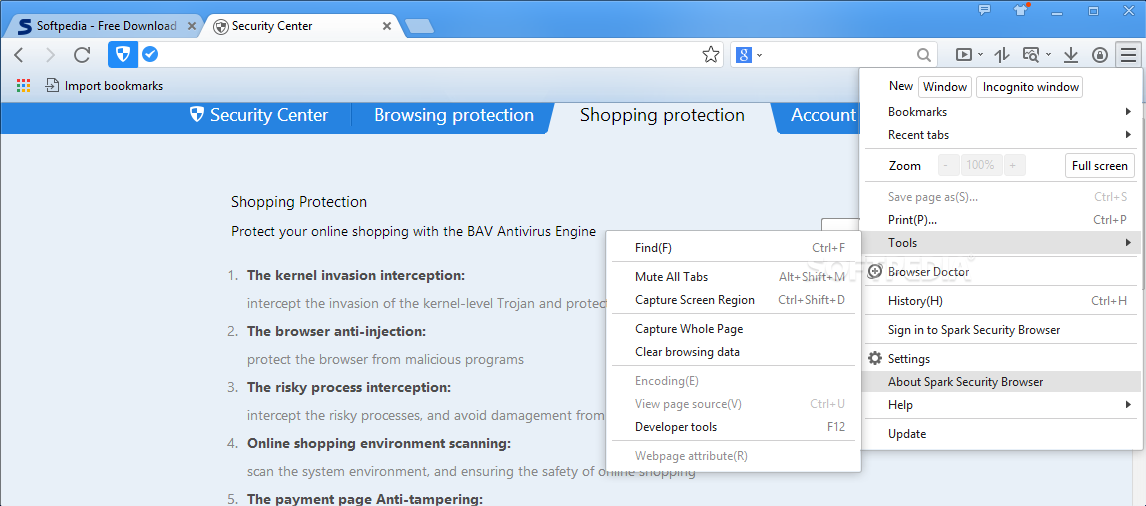Open About Spark Security Browser
The width and height of the screenshot is (1146, 506).
[1001, 382]
